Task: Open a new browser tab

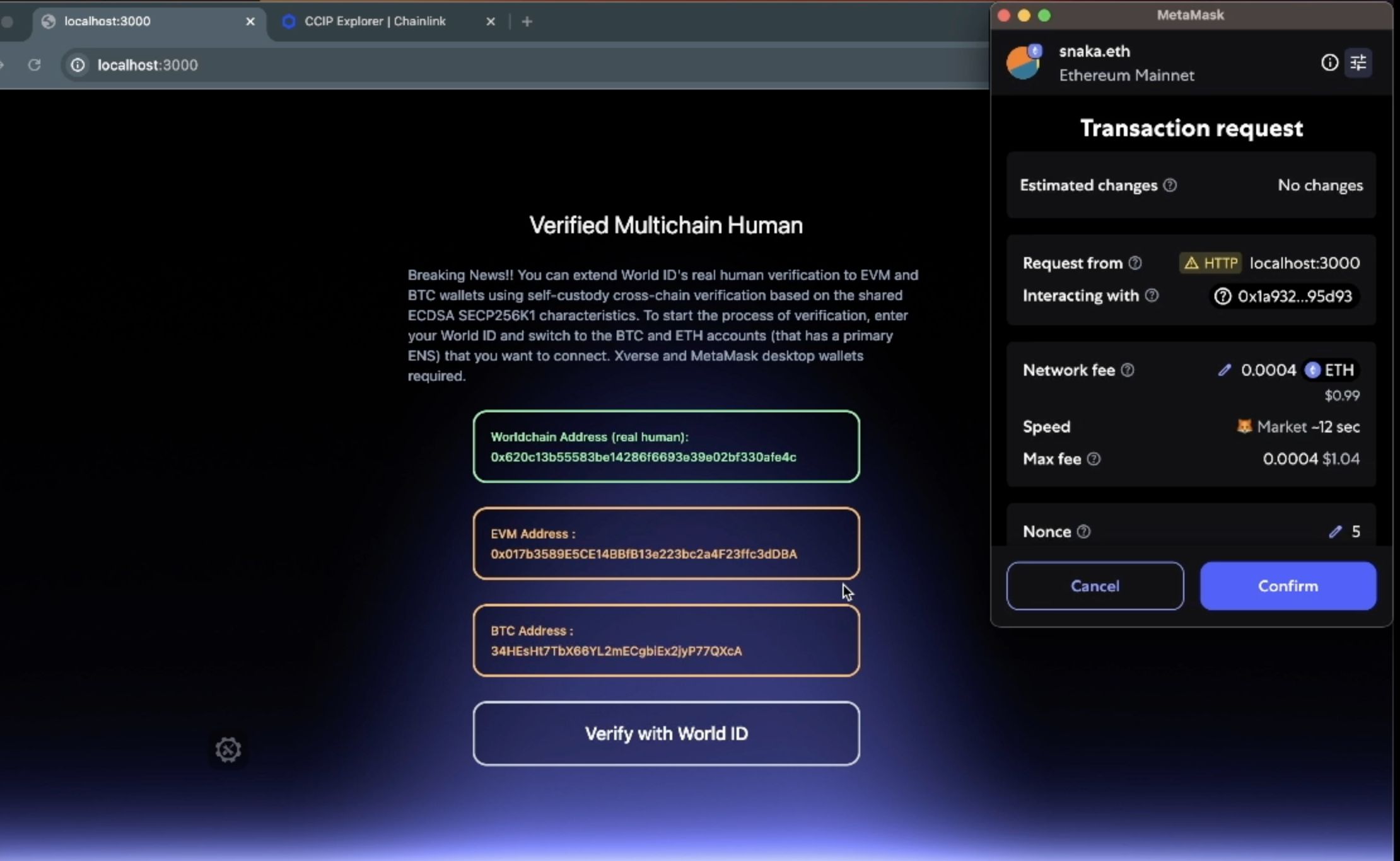Action: (527, 21)
